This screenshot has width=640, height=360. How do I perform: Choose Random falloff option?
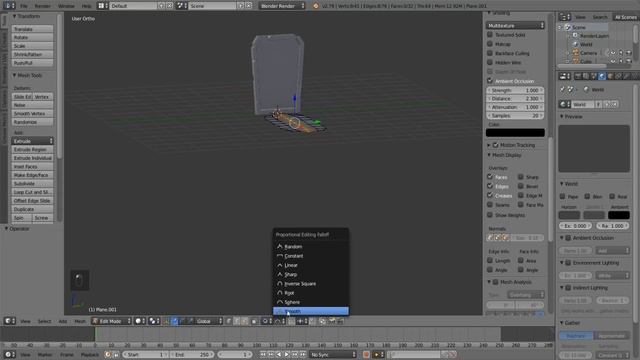(x=311, y=247)
